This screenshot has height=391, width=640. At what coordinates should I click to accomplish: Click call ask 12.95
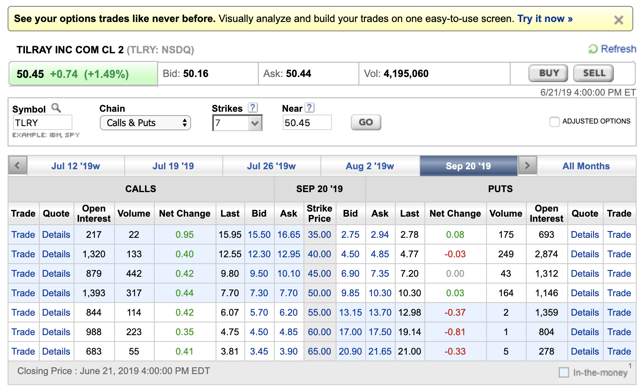point(289,254)
